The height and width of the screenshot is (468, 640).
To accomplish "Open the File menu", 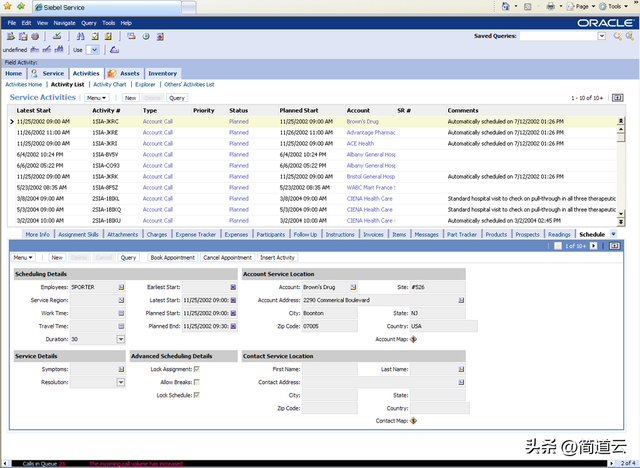I will [x=12, y=23].
